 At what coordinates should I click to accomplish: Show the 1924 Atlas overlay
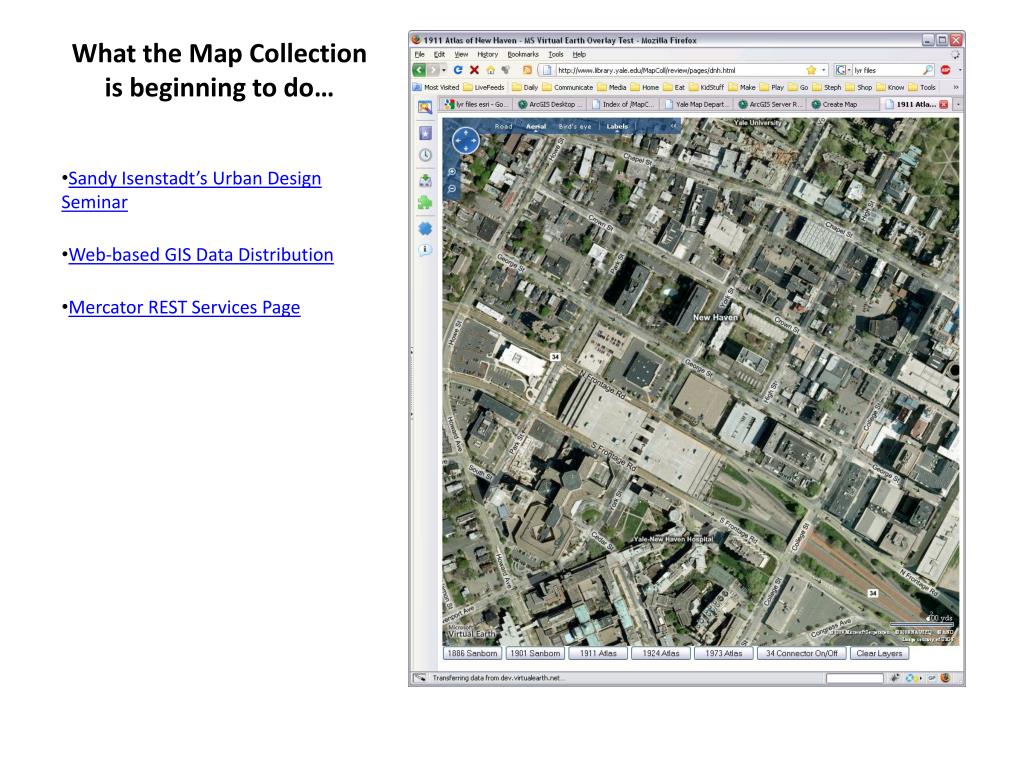tap(661, 653)
